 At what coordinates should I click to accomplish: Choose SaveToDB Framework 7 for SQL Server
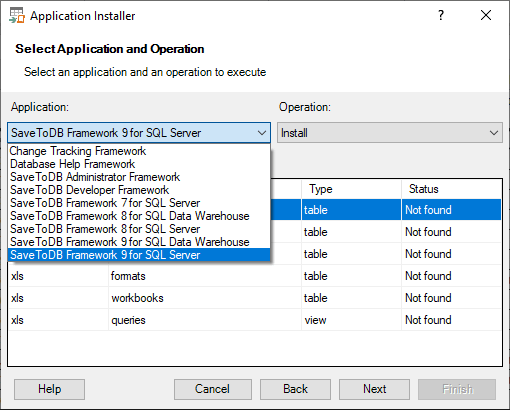click(x=139, y=203)
